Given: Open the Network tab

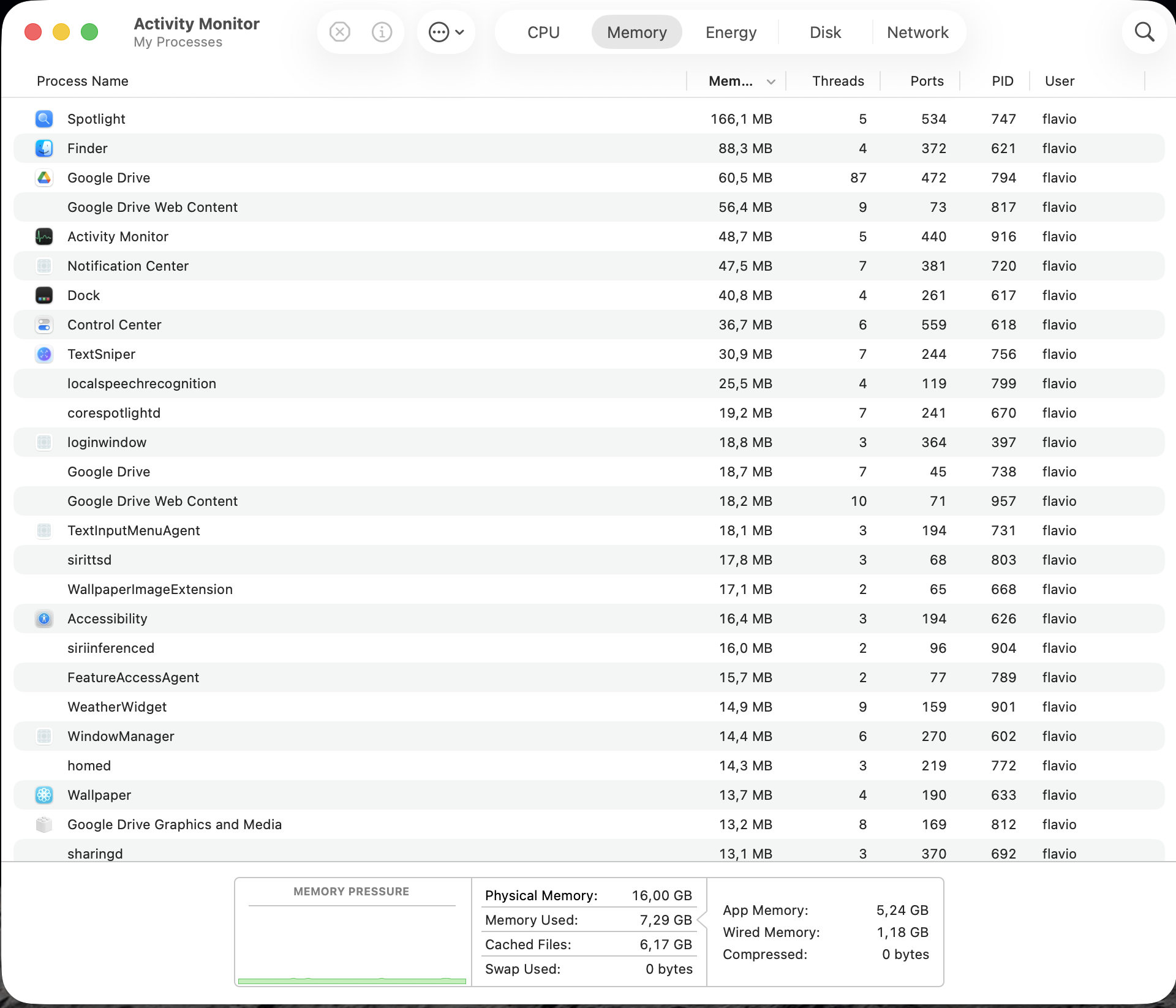Looking at the screenshot, I should pyautogui.click(x=918, y=32).
